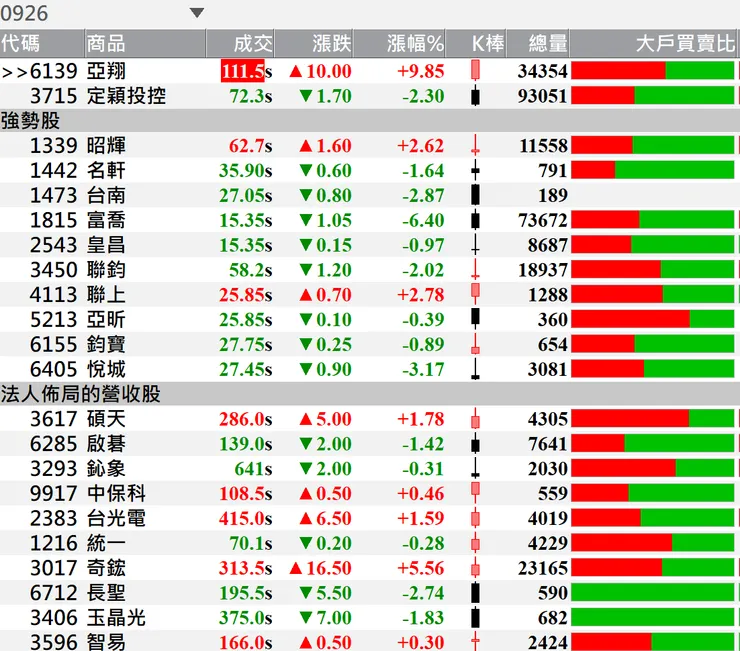The image size is (740, 651).
Task: Click the all-green 大戶買賣比 bar for 長聖
Action: coord(653,592)
